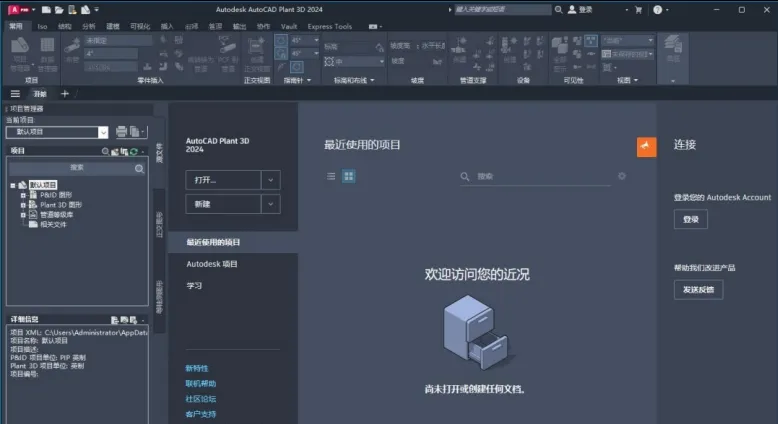The width and height of the screenshot is (778, 424).
Task: Switch recent projects to grid view
Action: click(x=349, y=176)
